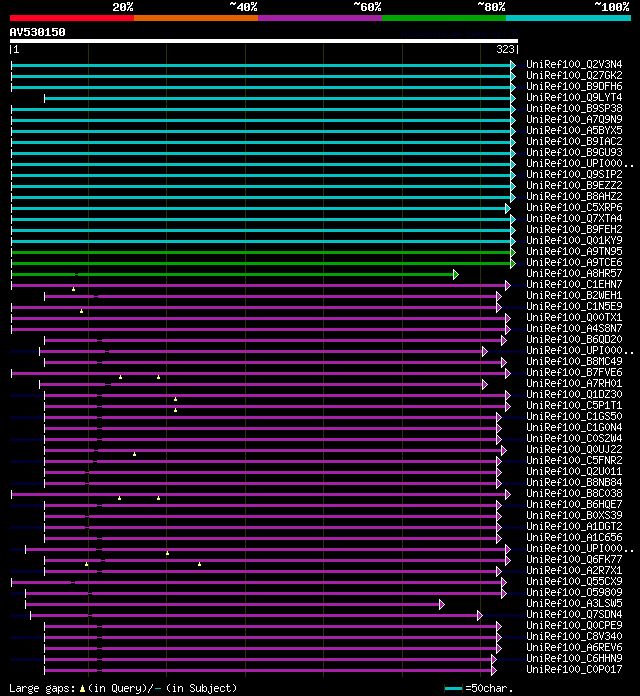The width and height of the screenshot is (640, 696).
Task: Click the white query sequence bar
Action: (264, 41)
